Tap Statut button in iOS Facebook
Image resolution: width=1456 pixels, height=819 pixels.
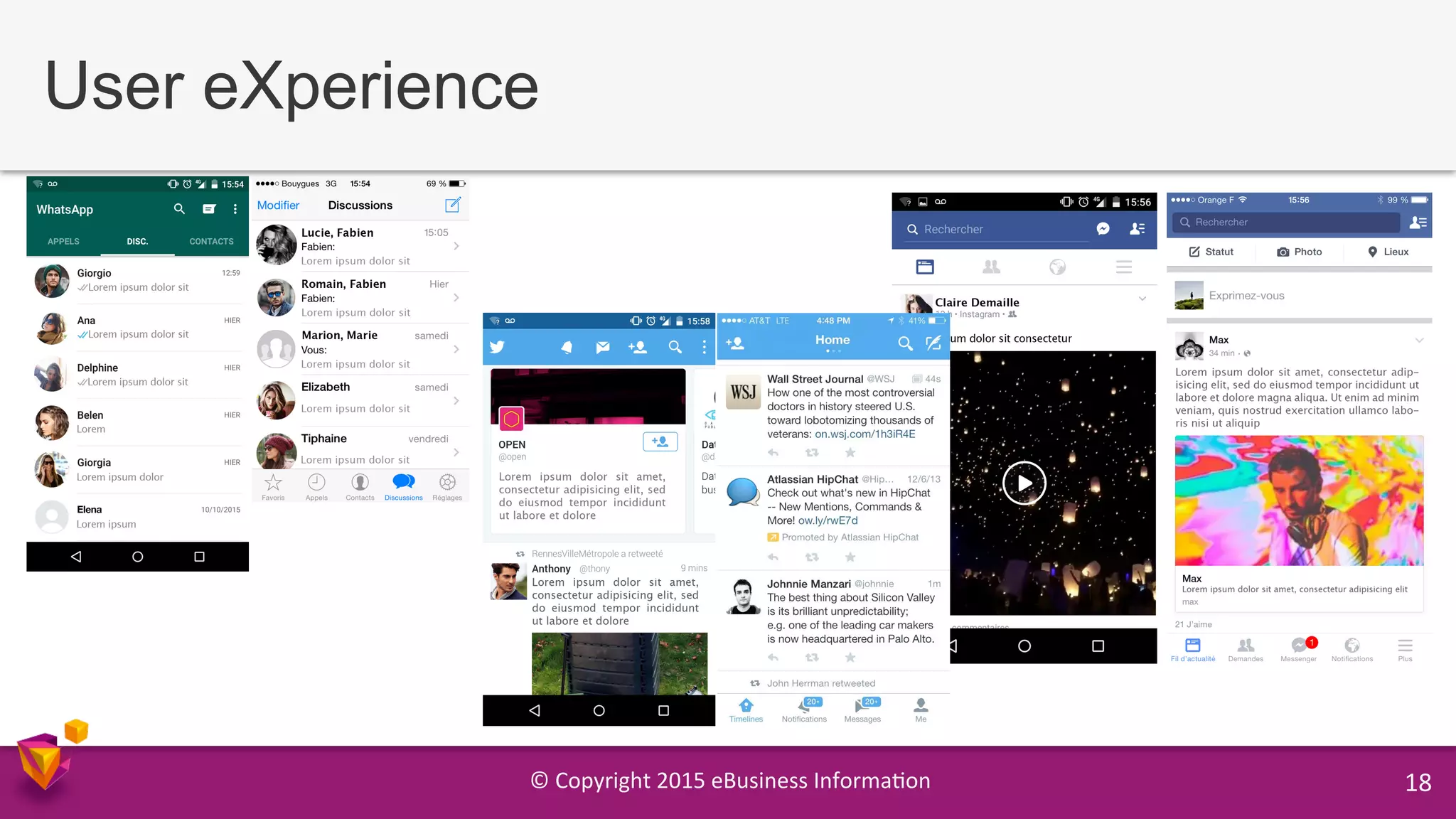pos(1211,252)
